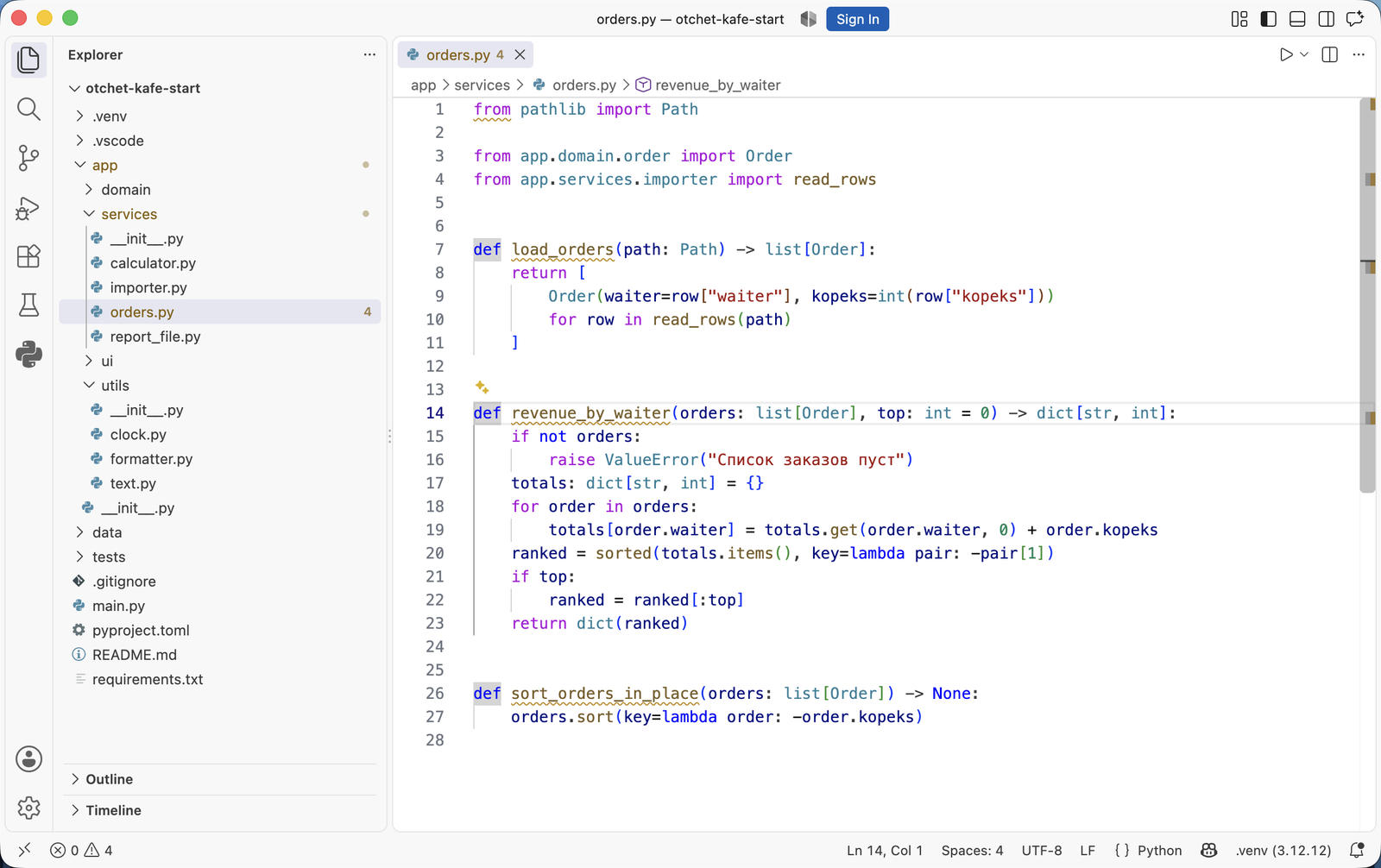Toggle the primary side bar
Image resolution: width=1381 pixels, height=868 pixels.
point(1269,19)
